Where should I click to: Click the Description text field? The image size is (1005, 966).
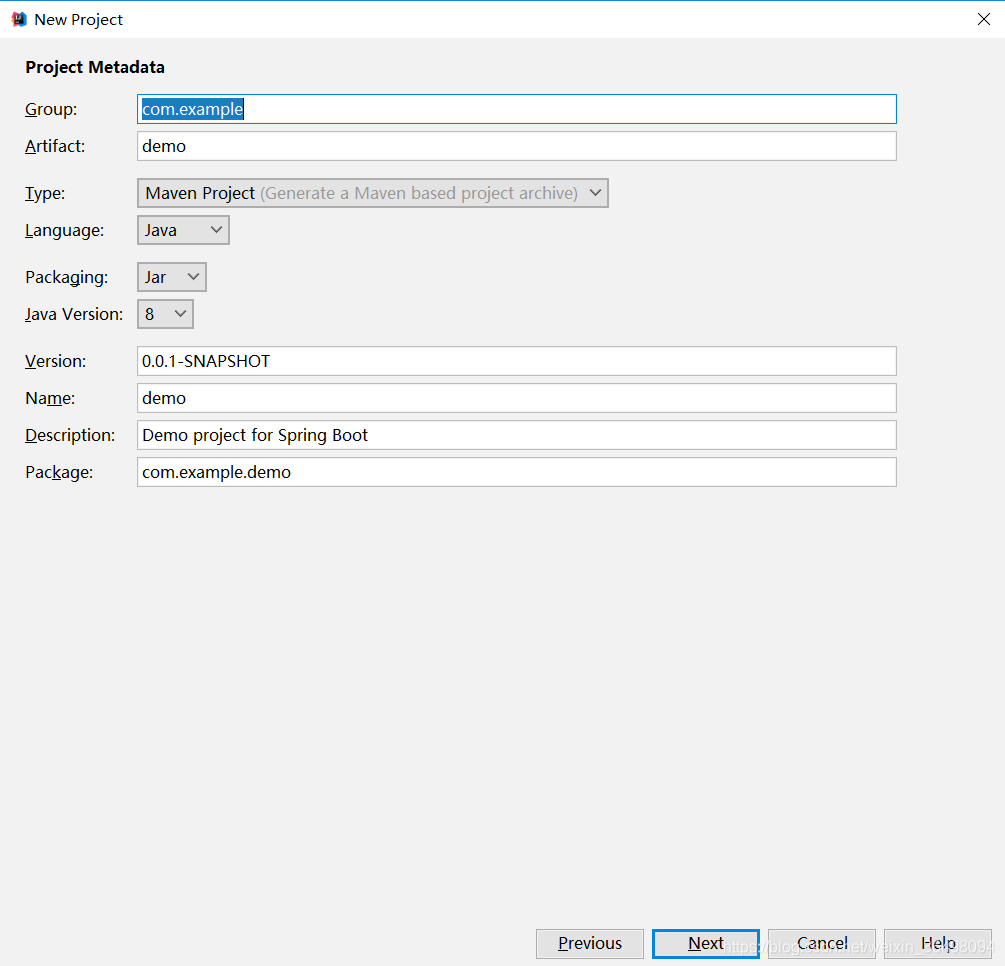coord(517,435)
